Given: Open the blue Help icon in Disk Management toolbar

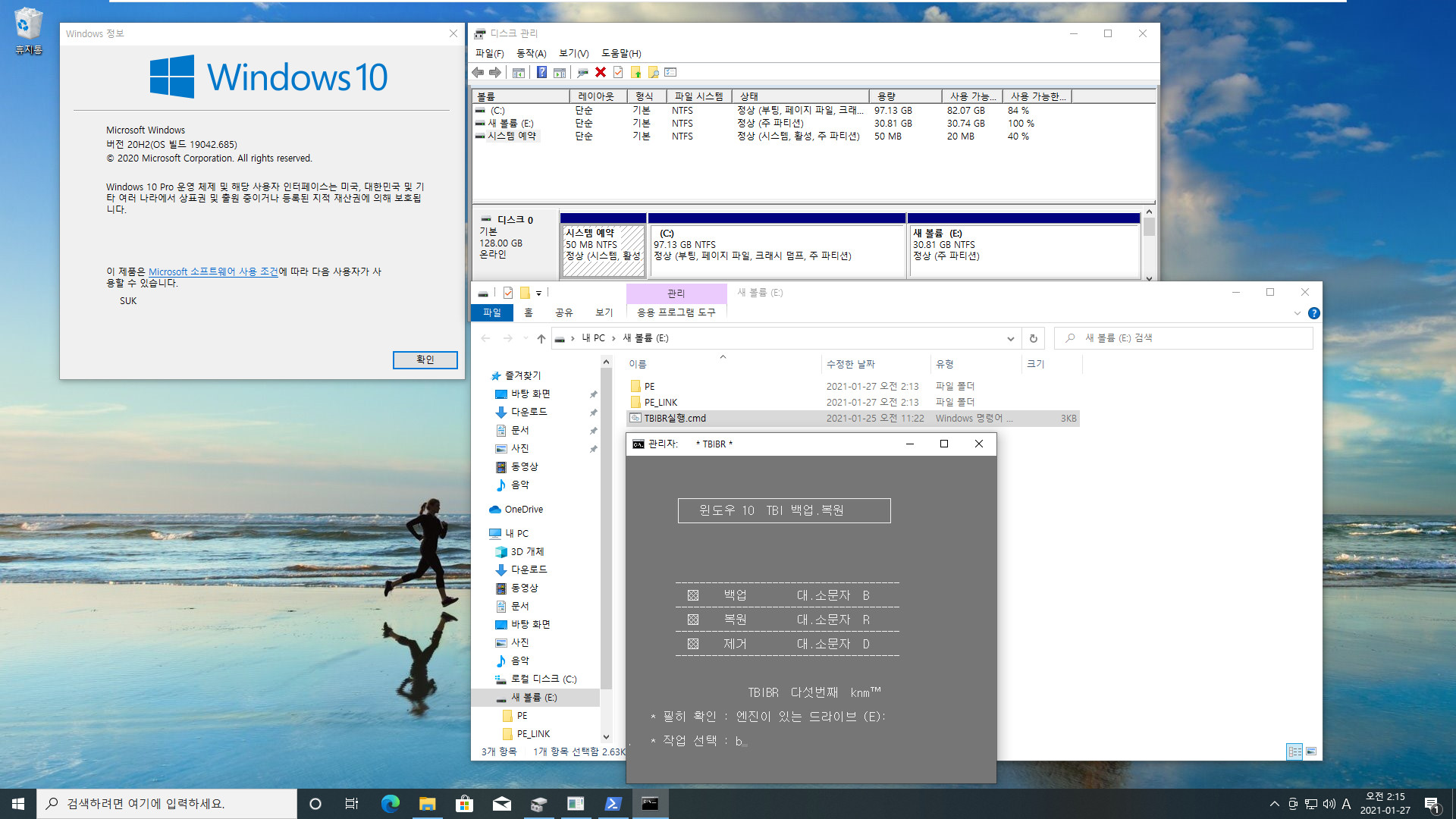Looking at the screenshot, I should pos(541,72).
